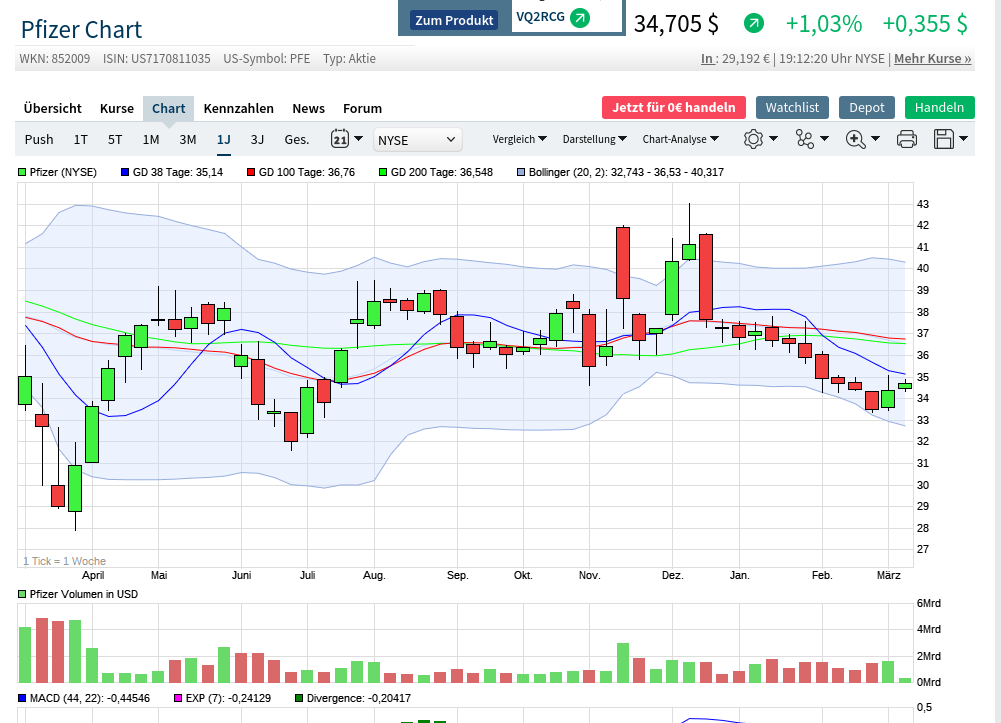Open the chart settings gear icon

[x=753, y=138]
